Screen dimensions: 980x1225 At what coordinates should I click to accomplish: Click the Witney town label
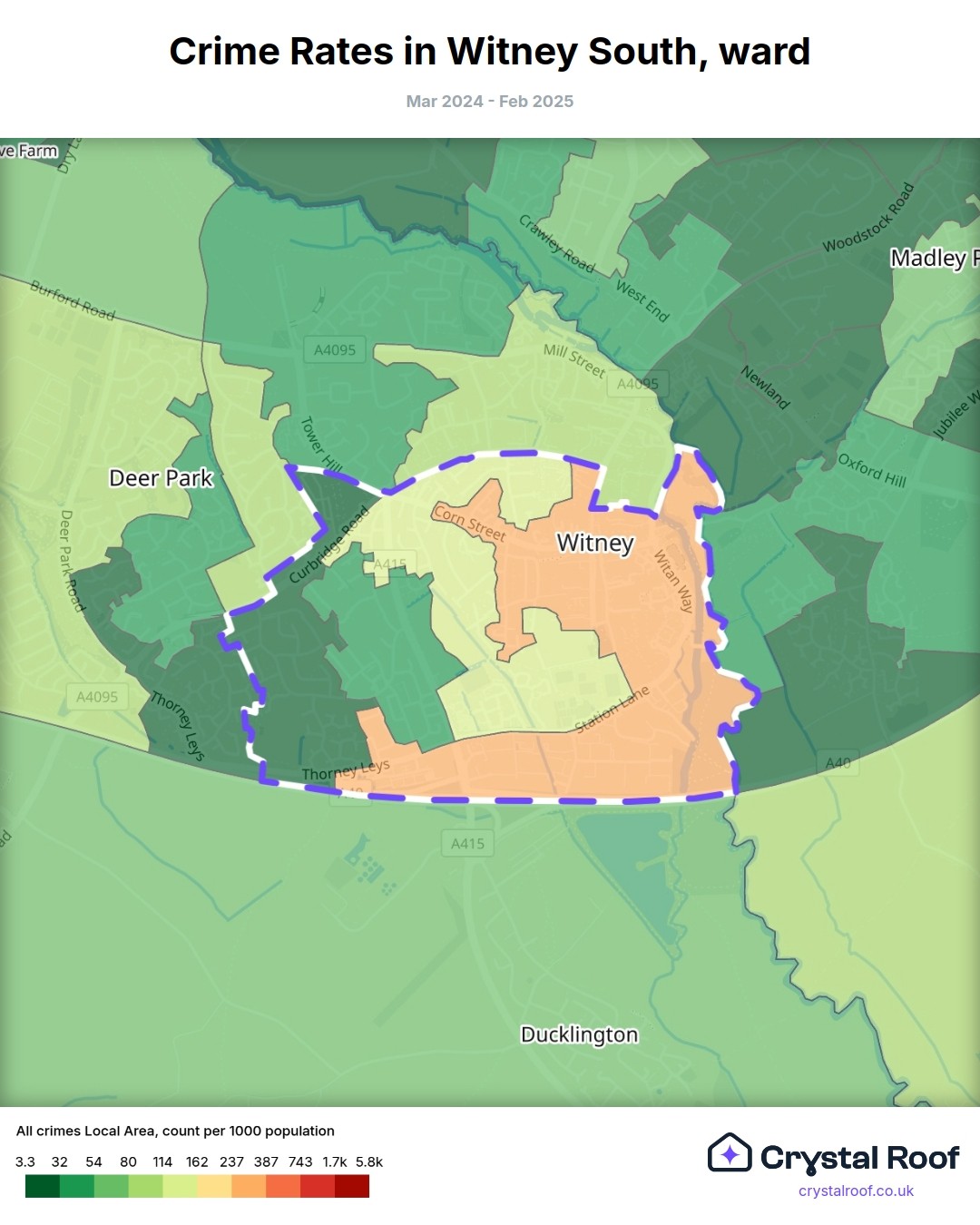(595, 543)
